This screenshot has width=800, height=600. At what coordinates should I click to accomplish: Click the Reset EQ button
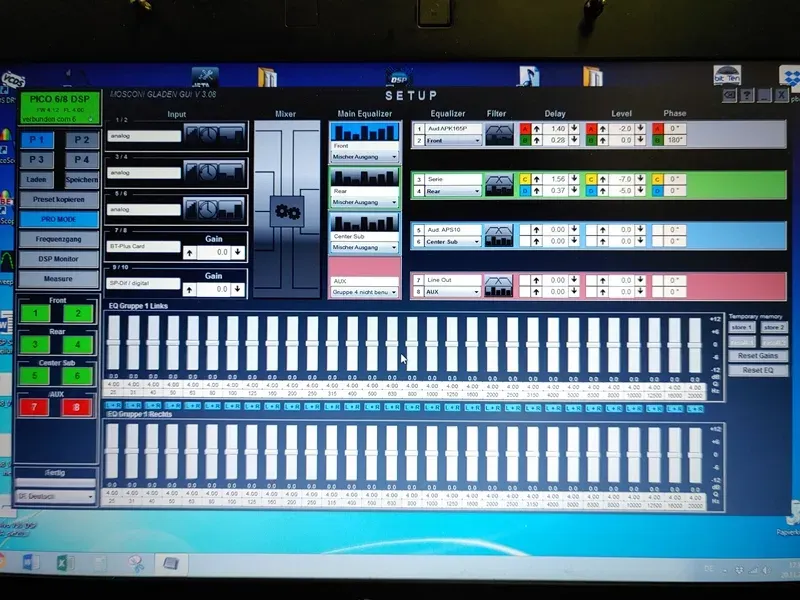pos(758,370)
